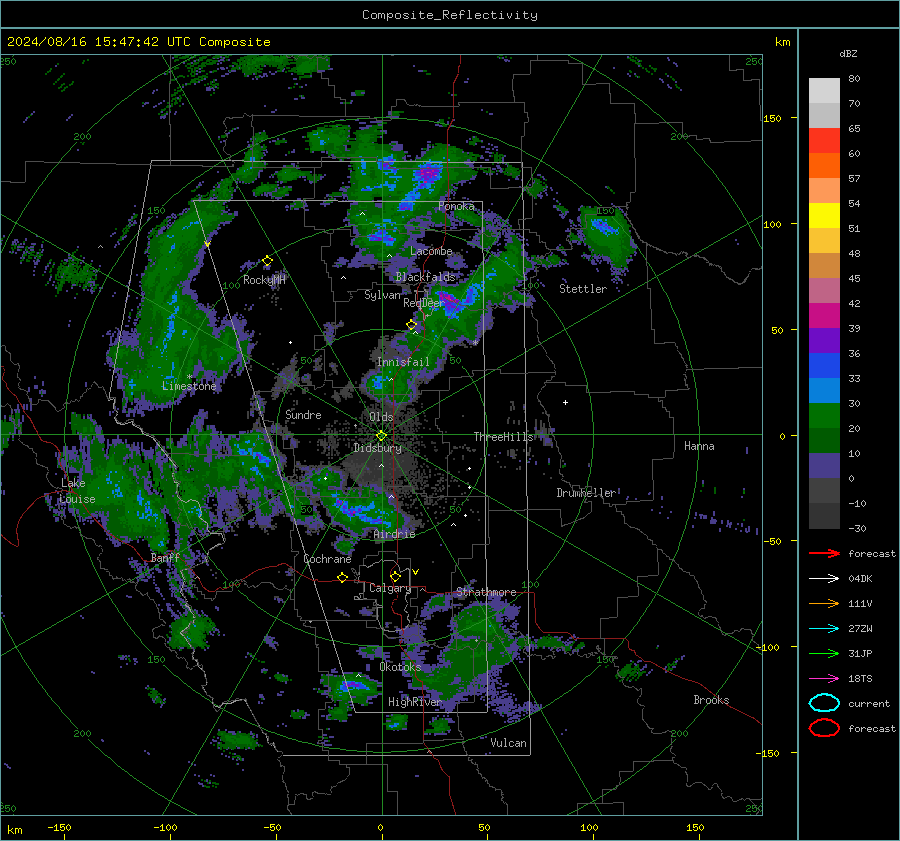Click the red 60-65 dBZ color swatch

click(x=824, y=141)
